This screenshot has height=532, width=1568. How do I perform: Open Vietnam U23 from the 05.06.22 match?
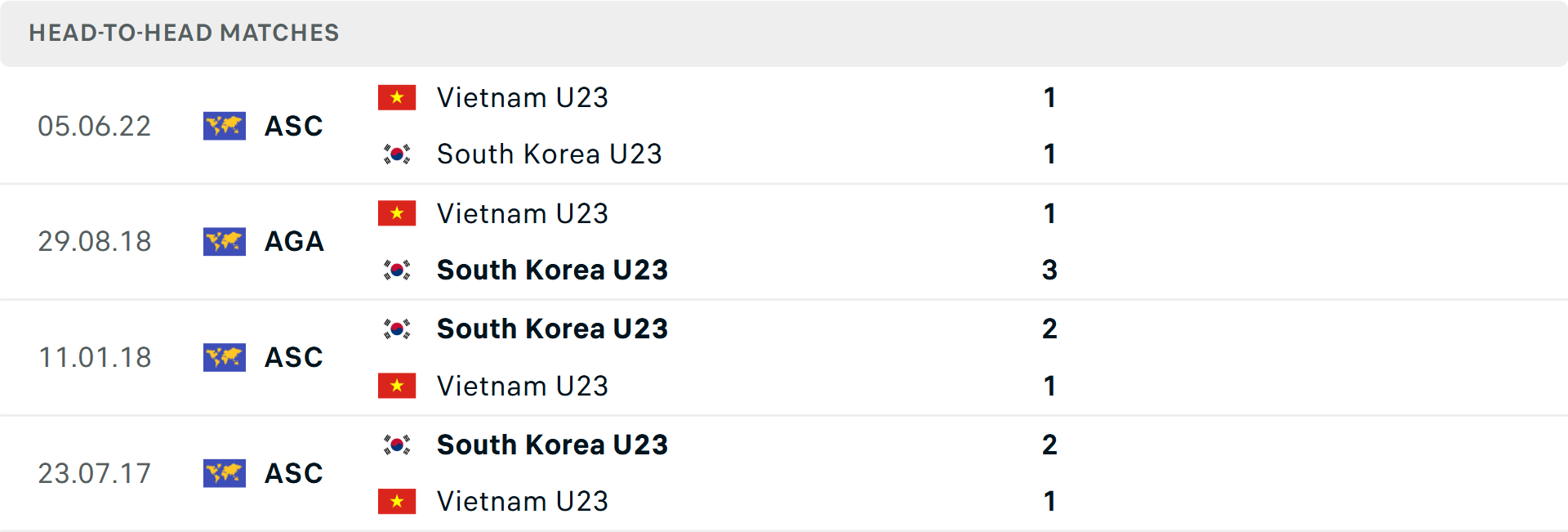[x=523, y=98]
